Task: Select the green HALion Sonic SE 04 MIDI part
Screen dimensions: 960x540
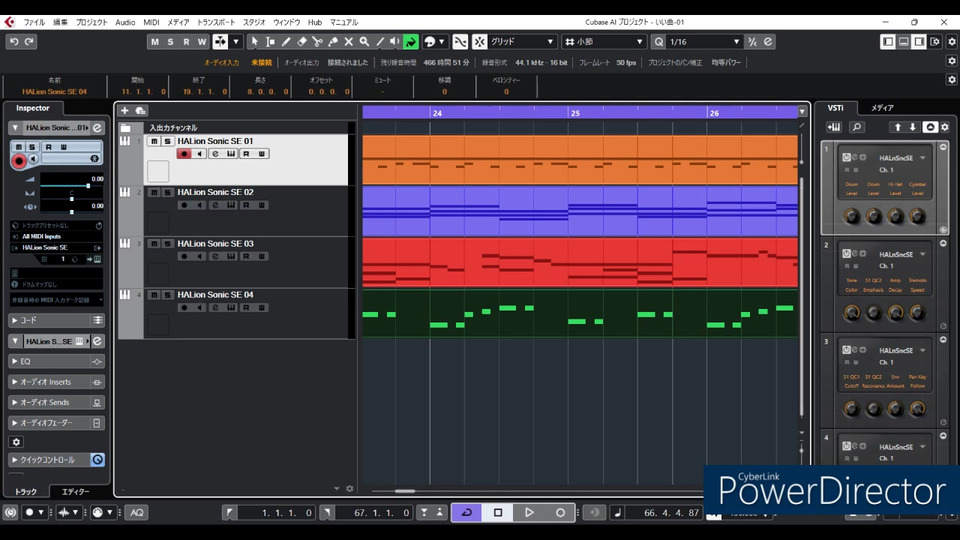Action: [580, 313]
